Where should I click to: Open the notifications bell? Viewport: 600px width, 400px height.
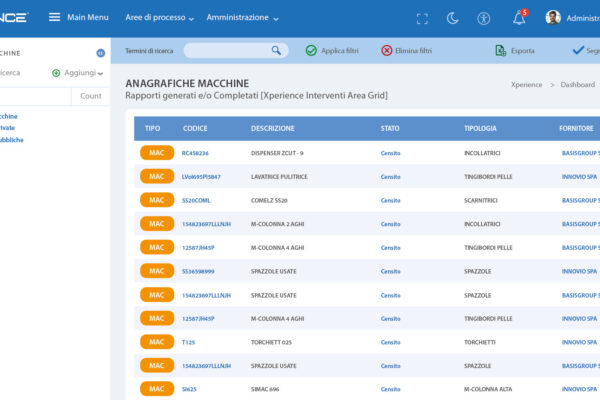point(518,18)
